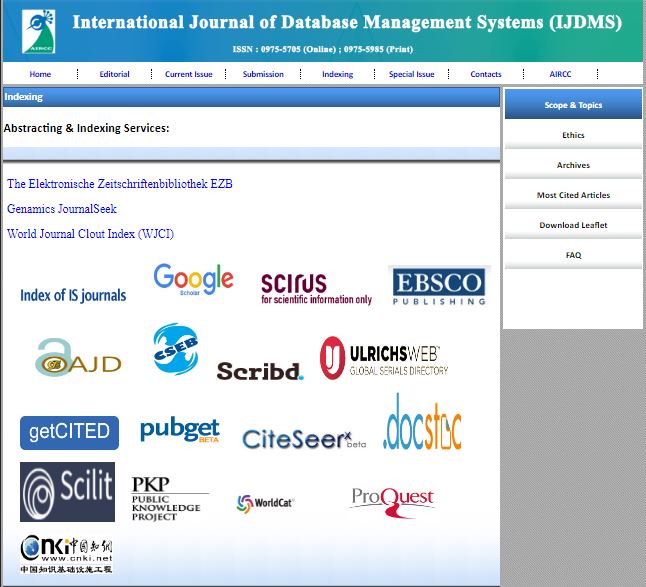Open the Ethics sidebar link
Viewport: 646px width, 587px height.
(573, 135)
